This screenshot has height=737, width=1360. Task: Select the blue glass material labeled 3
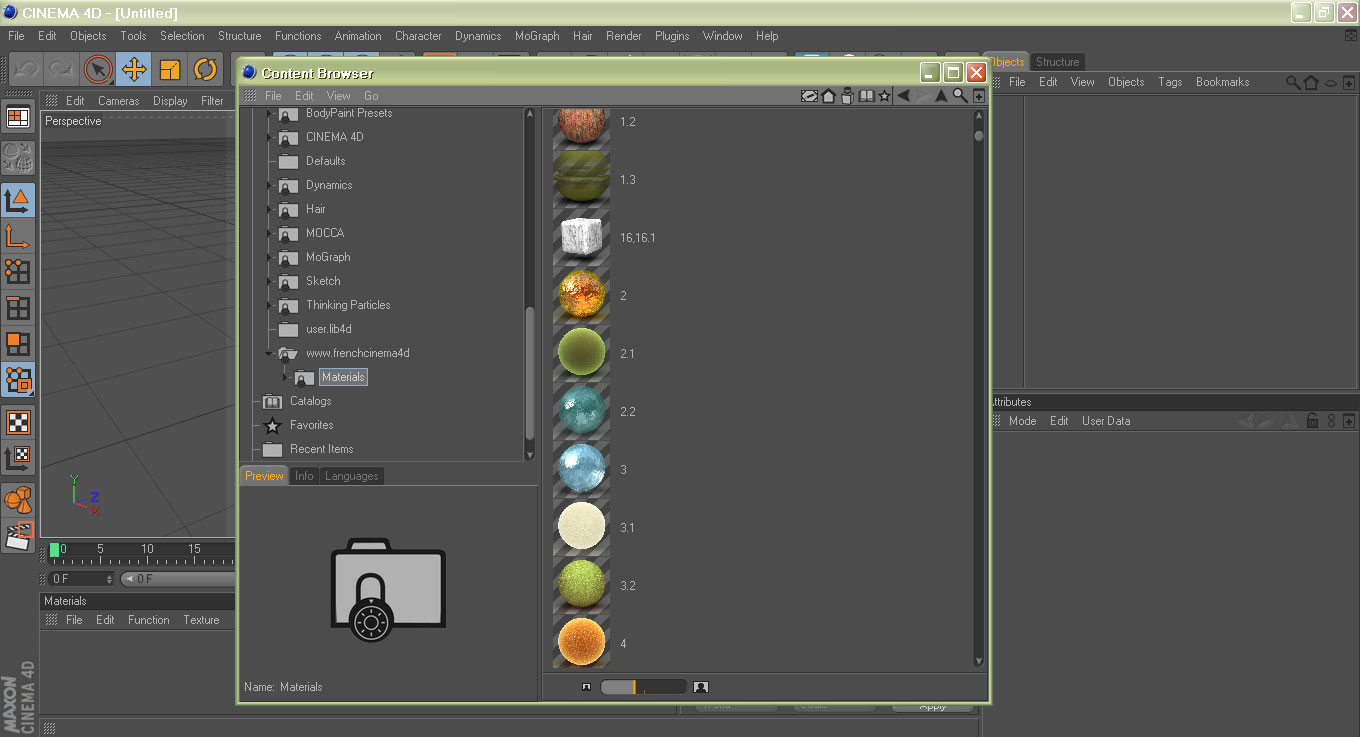point(581,470)
